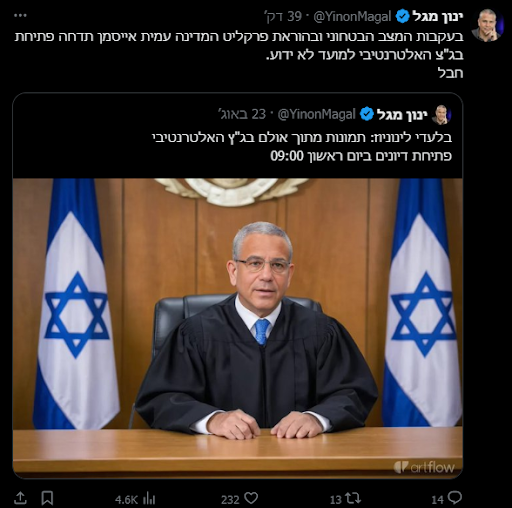
Task: Click the reply speech bubble icon
Action: pos(455,498)
